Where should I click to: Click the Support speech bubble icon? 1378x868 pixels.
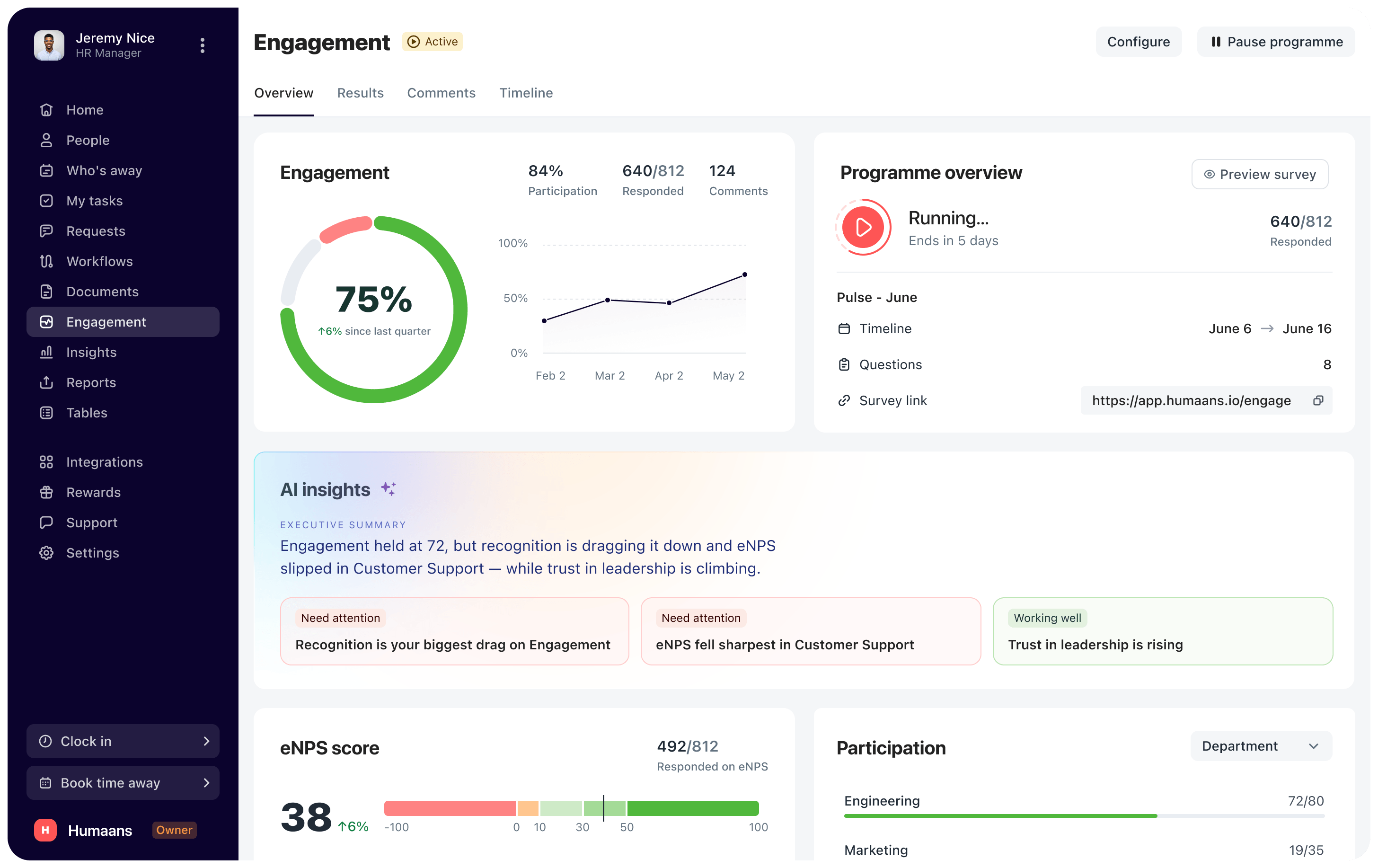(x=46, y=523)
